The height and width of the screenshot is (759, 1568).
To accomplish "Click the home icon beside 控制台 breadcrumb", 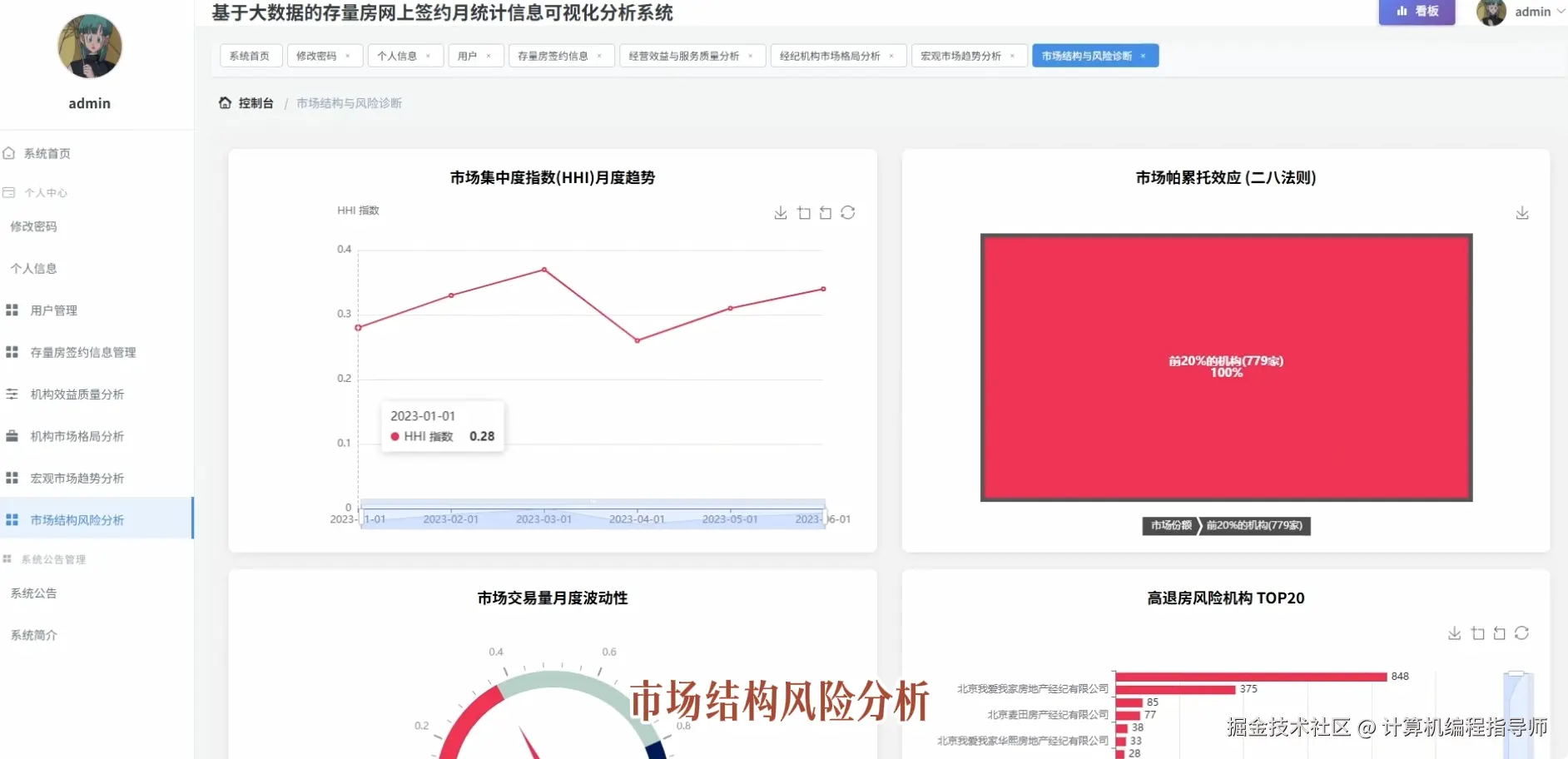I will 225,102.
